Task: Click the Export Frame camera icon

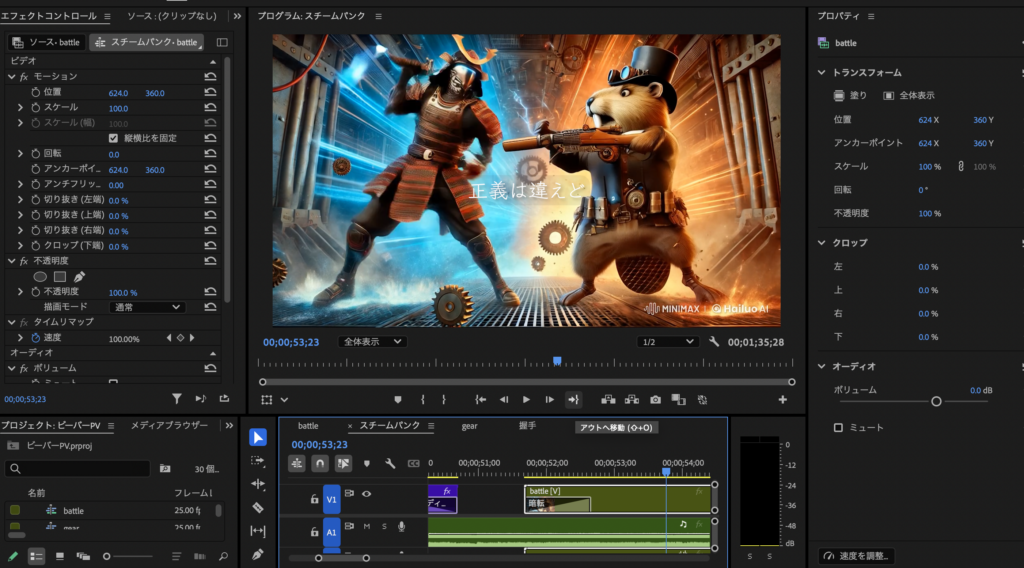Action: coord(655,399)
